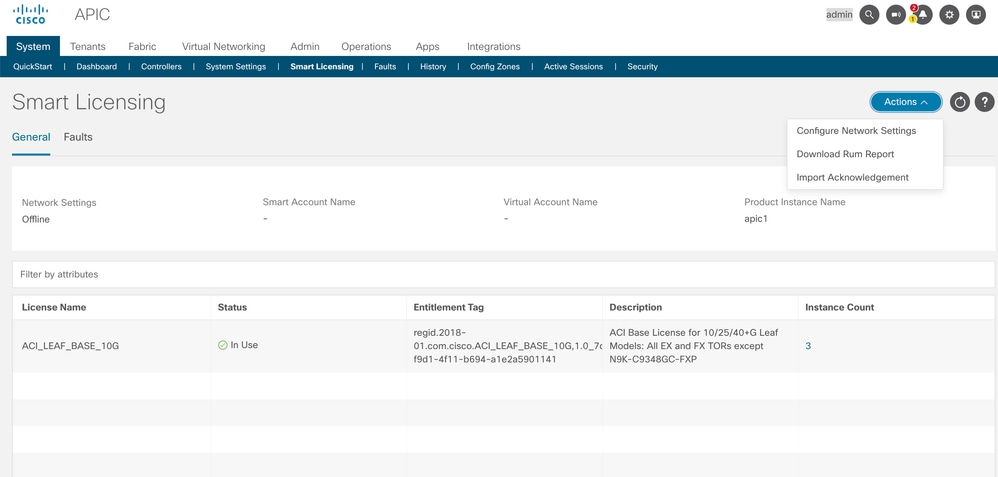Focus the Filter by attributes field

[503, 274]
